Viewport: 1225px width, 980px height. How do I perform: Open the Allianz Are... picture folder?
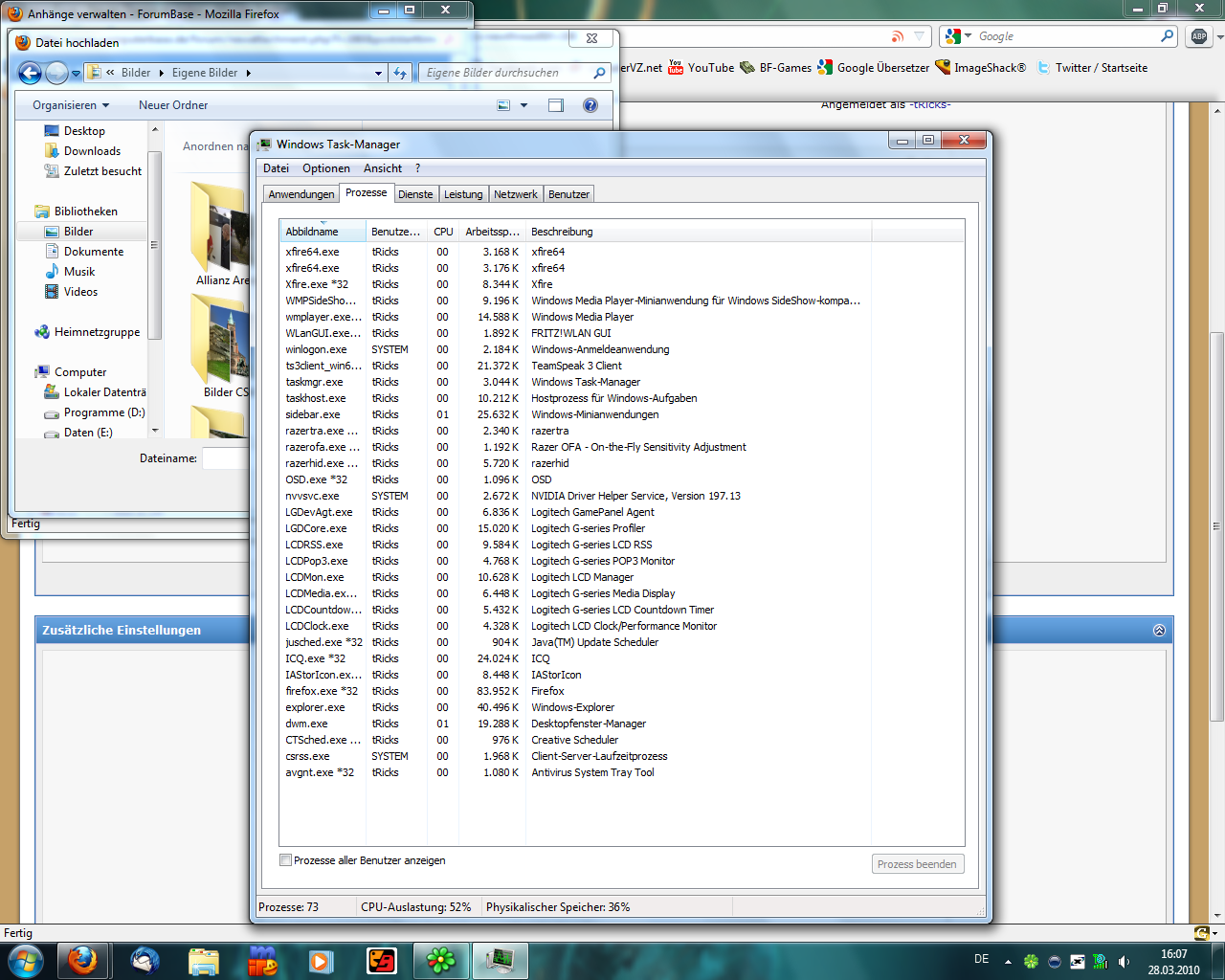(219, 234)
